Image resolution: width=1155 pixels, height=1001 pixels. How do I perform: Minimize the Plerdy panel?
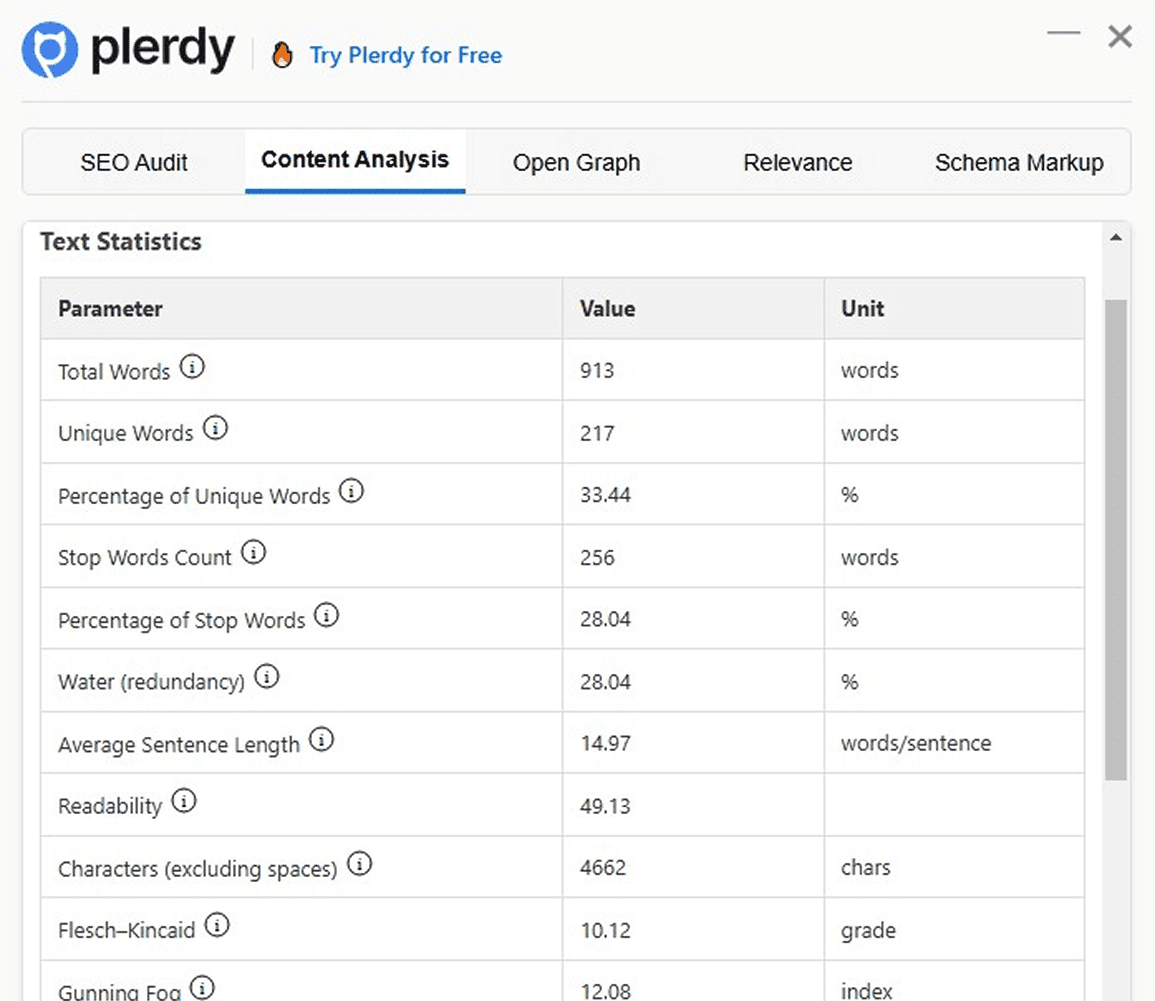tap(1063, 34)
